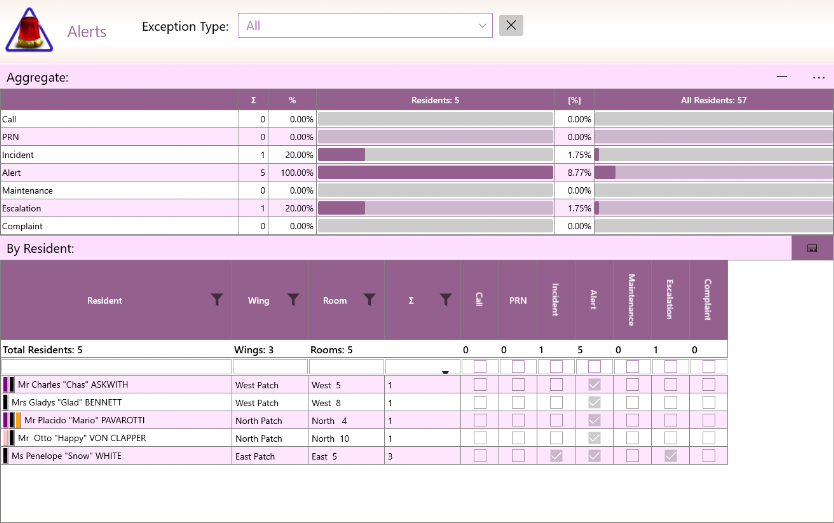
Task: Click the Alert row Residents progress bar
Action: (x=436, y=172)
